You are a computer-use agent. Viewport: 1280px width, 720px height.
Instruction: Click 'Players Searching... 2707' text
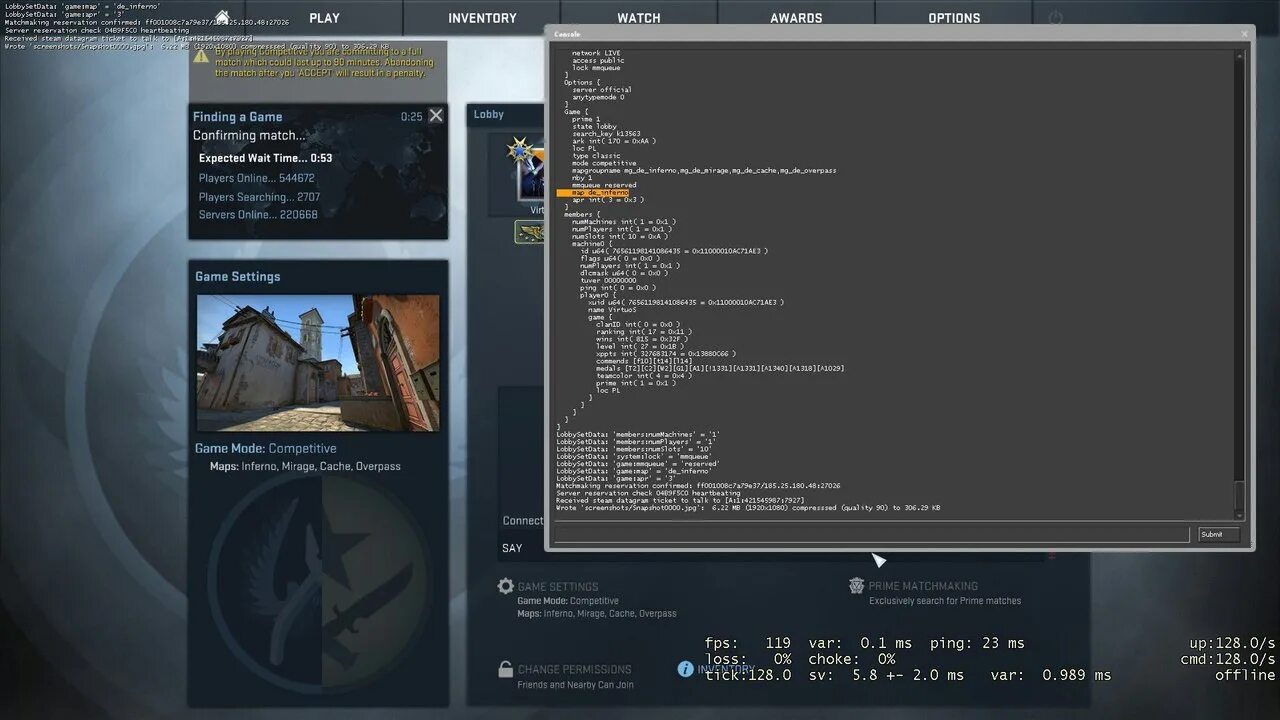[259, 197]
